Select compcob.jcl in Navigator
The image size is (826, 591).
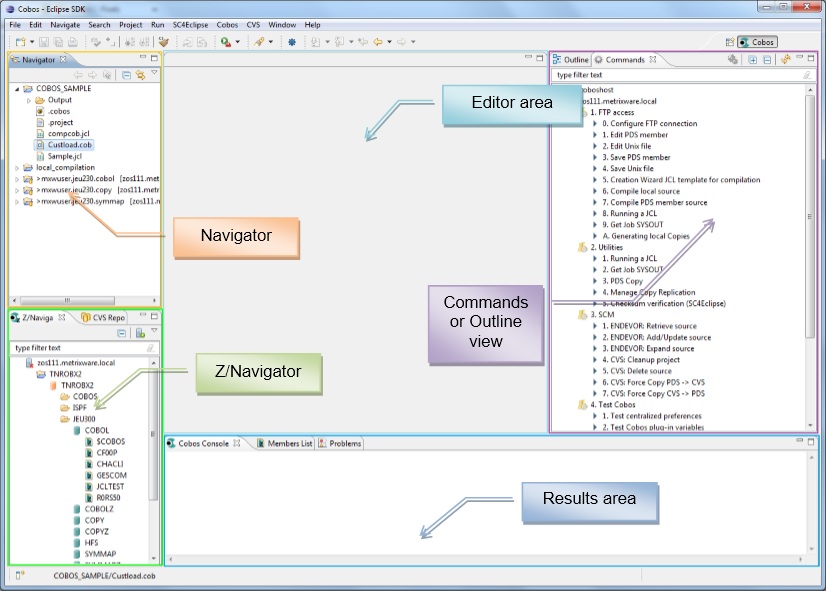click(x=63, y=134)
